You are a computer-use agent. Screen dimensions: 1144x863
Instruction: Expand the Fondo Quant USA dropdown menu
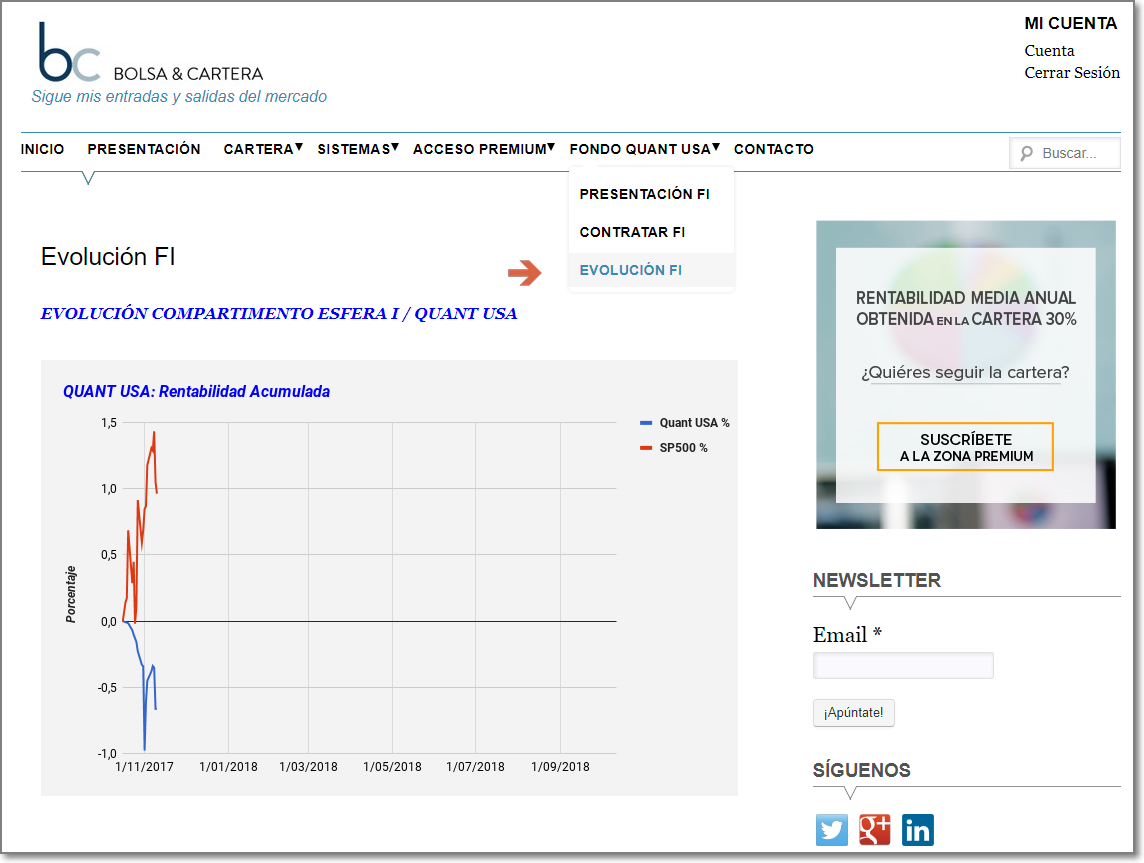pyautogui.click(x=644, y=149)
